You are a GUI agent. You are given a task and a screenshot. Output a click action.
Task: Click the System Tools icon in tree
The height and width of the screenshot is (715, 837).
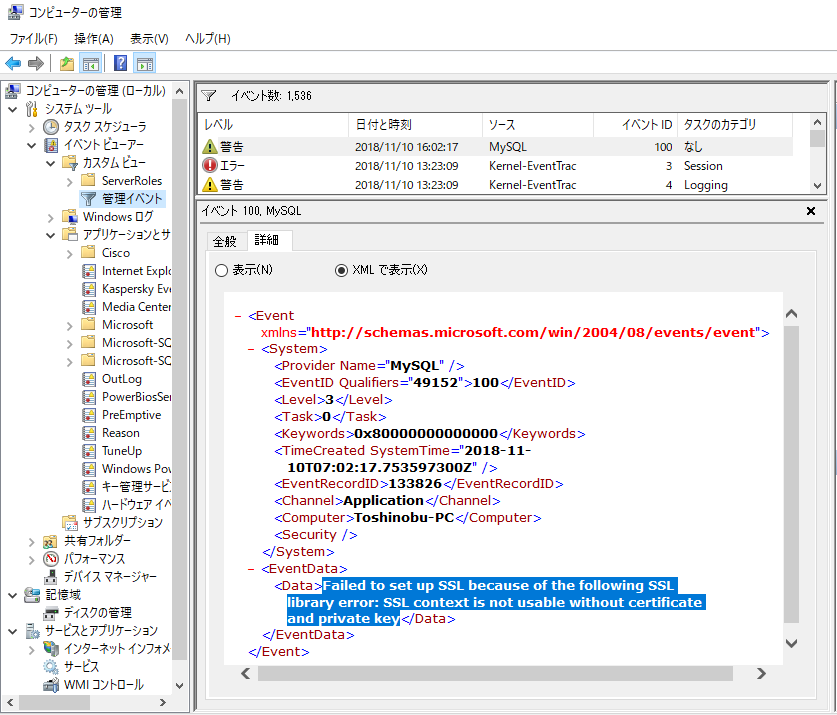point(32,109)
